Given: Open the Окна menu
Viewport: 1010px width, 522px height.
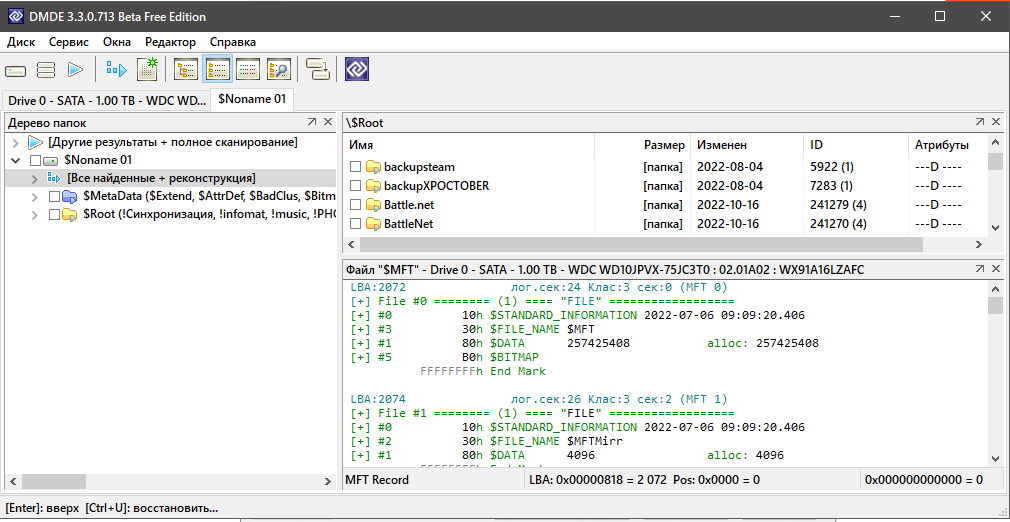Looking at the screenshot, I should point(117,42).
